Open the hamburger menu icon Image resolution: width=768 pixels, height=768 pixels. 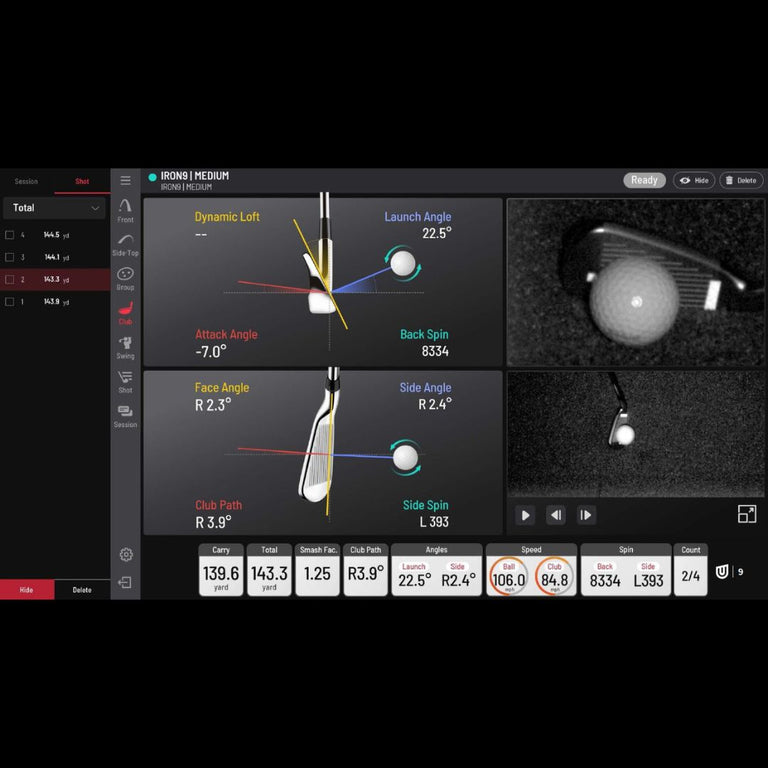(x=125, y=180)
